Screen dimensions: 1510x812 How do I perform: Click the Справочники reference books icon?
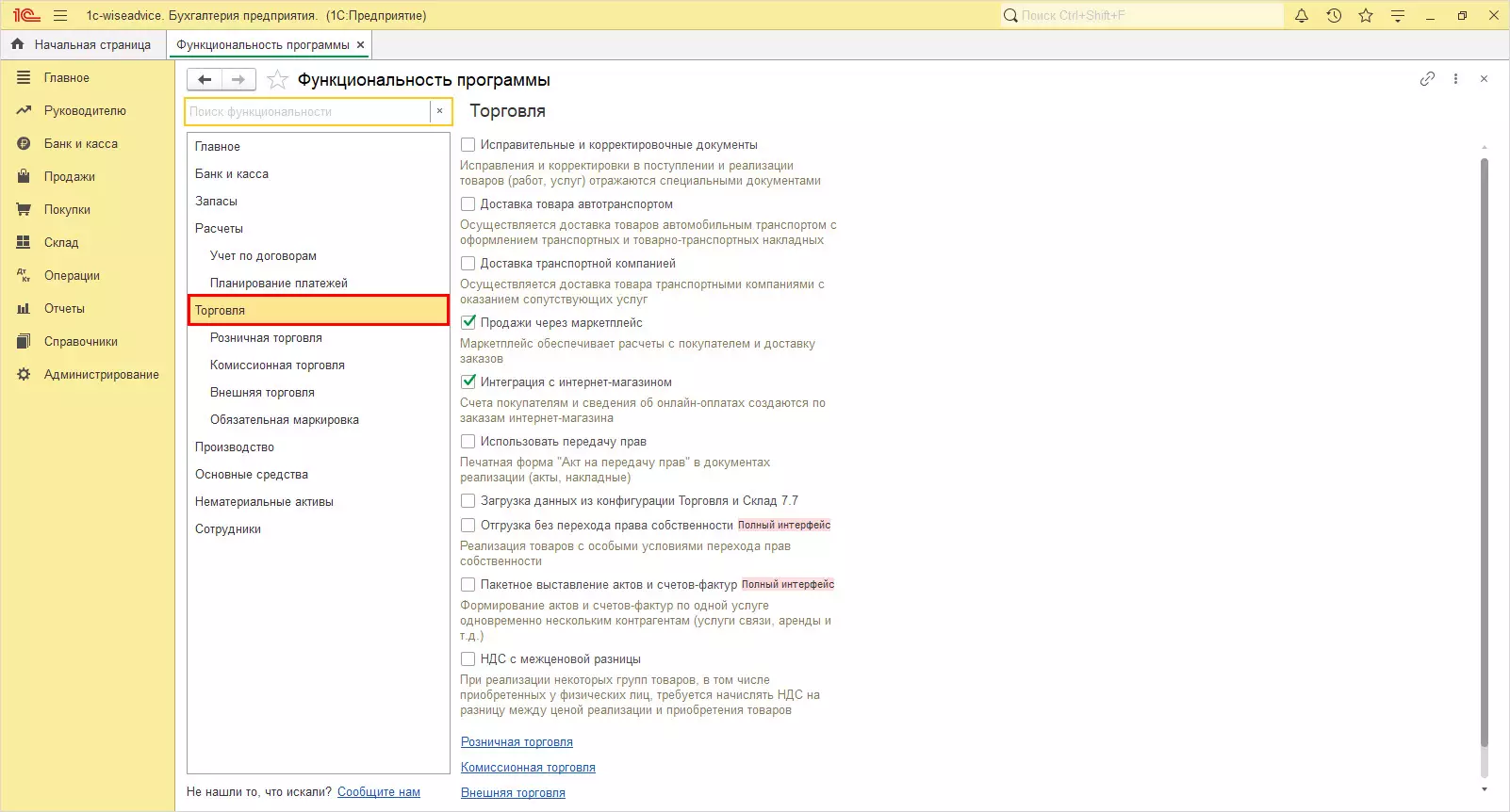pyautogui.click(x=24, y=341)
